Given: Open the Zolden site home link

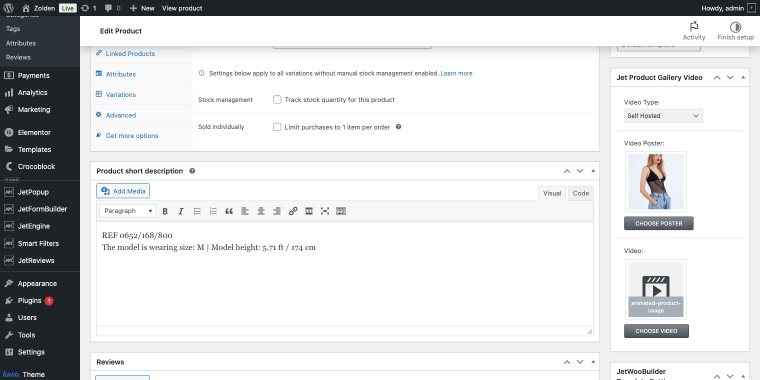Looking at the screenshot, I should coord(39,8).
